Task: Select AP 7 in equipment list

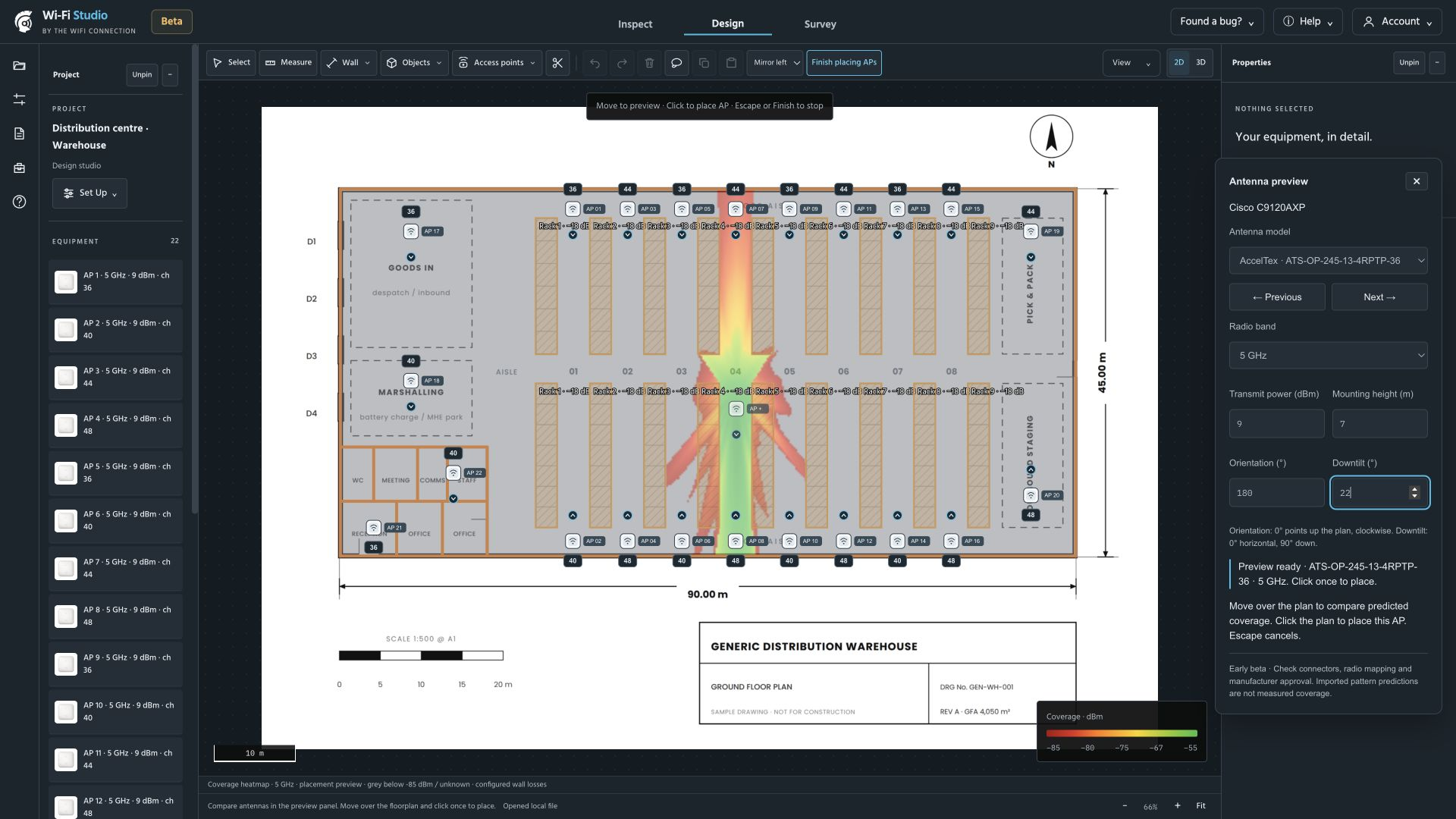Action: click(x=115, y=569)
